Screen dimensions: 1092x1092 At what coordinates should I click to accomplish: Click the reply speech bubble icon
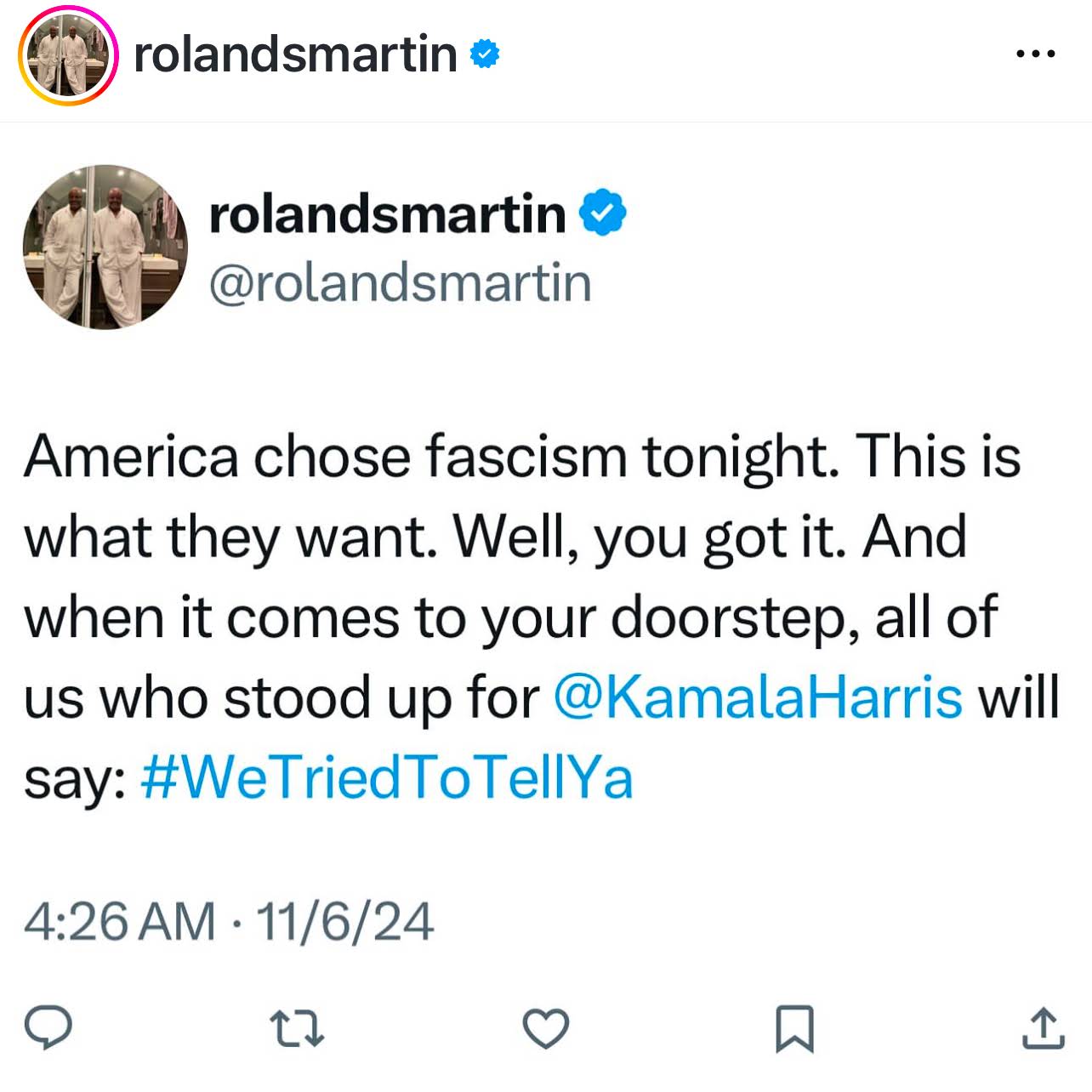(x=48, y=1027)
